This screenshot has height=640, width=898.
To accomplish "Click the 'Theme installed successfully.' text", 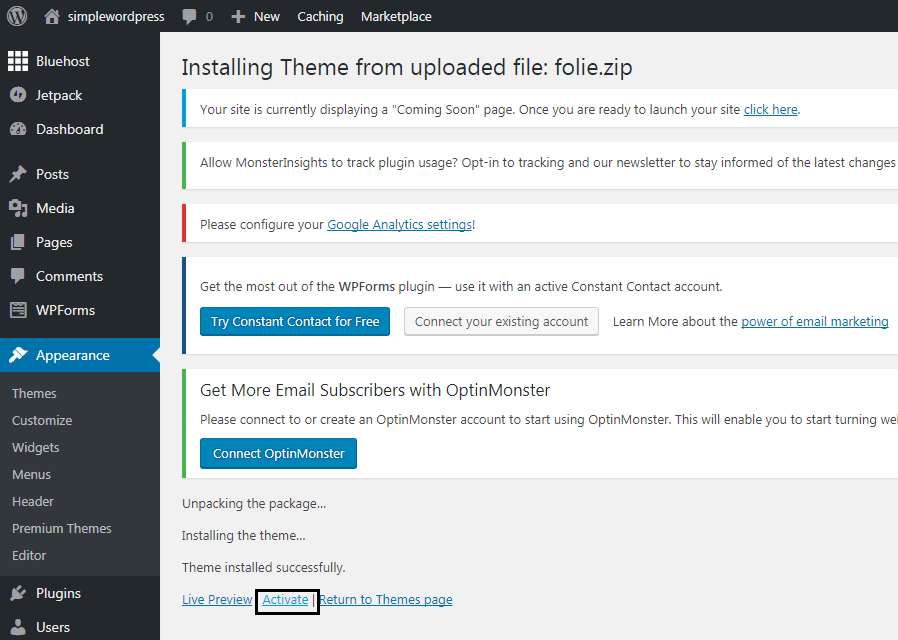I will point(263,567).
